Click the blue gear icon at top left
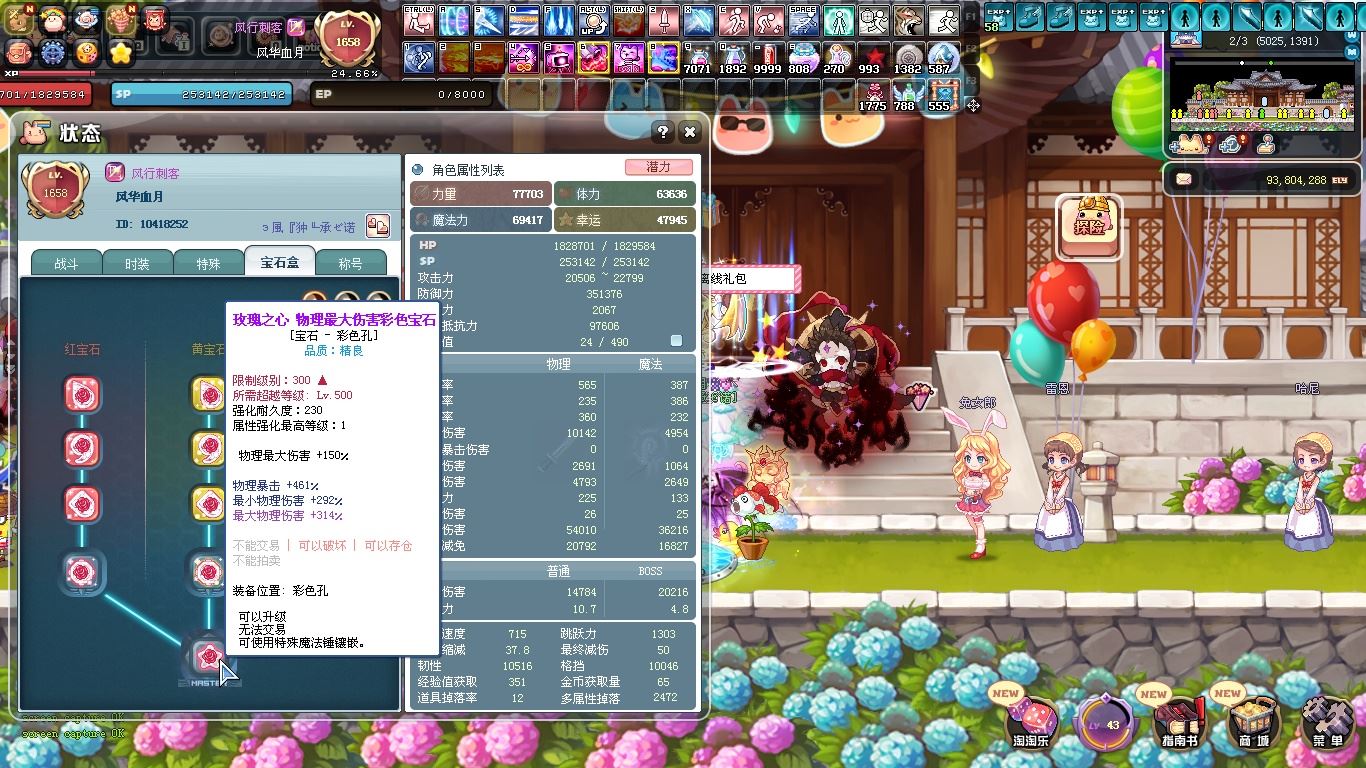The image size is (1366, 768). (x=51, y=53)
